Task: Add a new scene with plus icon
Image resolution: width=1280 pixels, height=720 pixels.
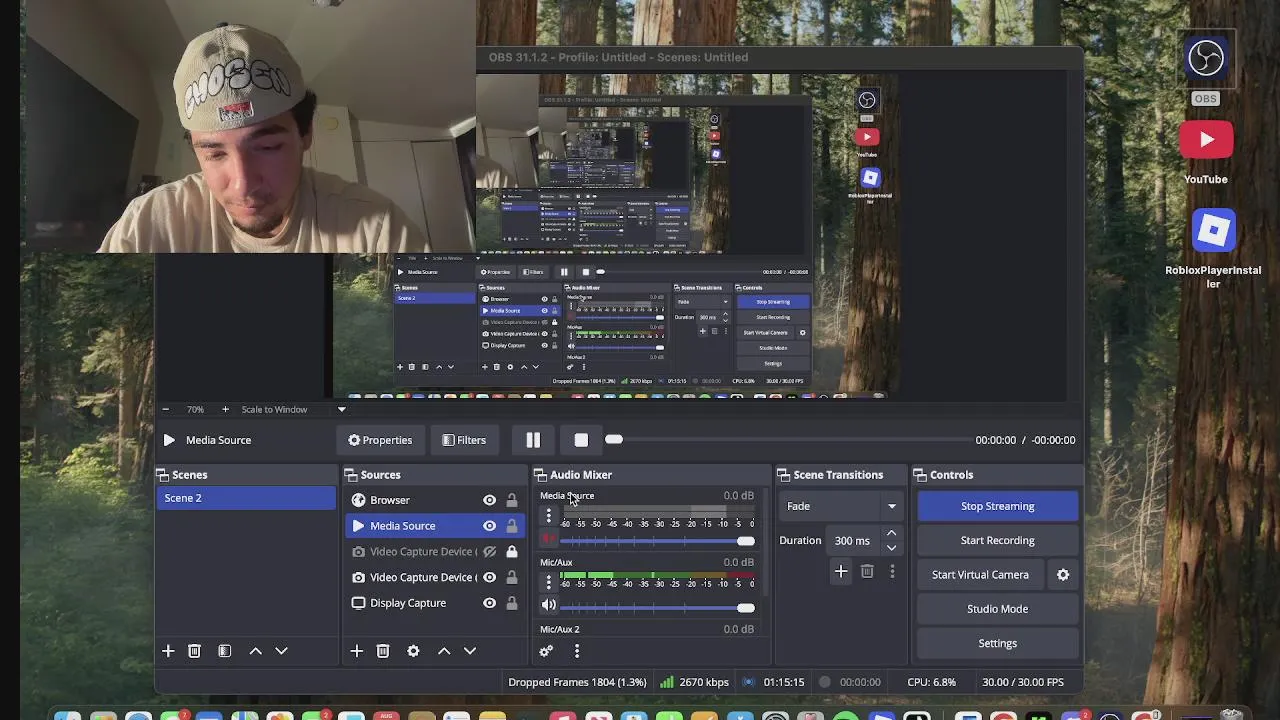Action: tap(168, 651)
